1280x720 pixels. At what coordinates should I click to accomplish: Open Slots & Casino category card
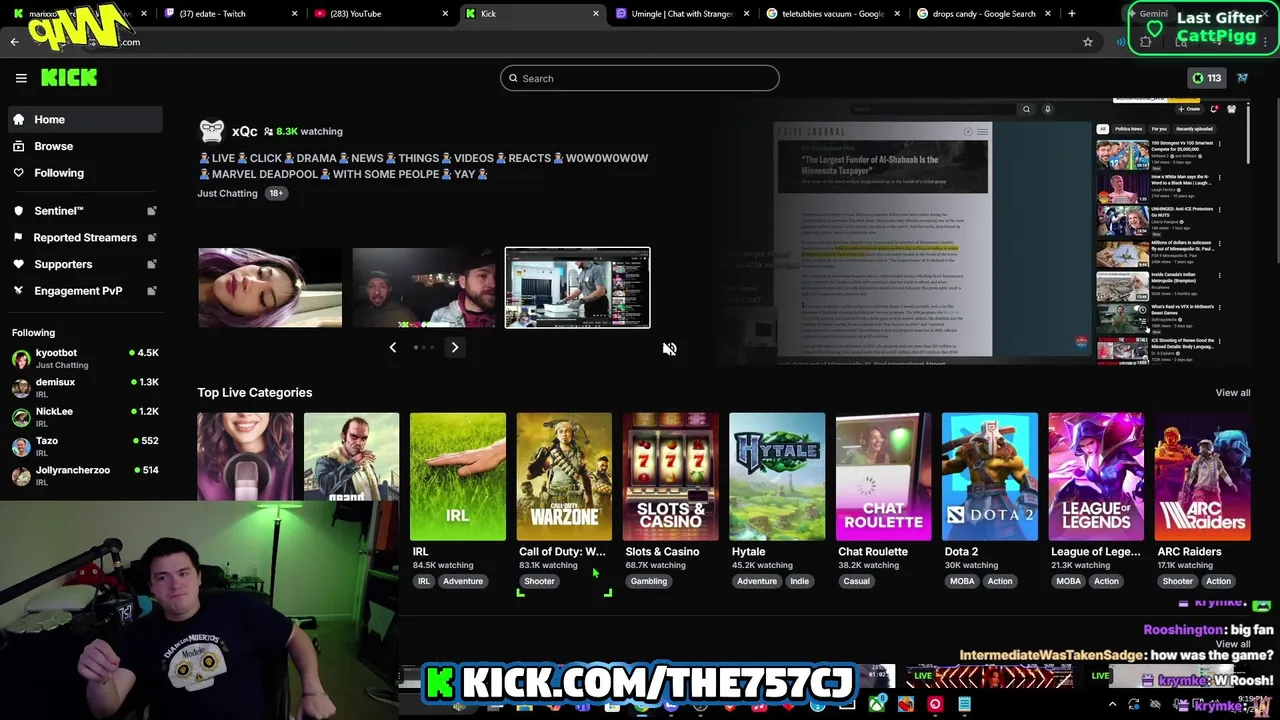671,477
